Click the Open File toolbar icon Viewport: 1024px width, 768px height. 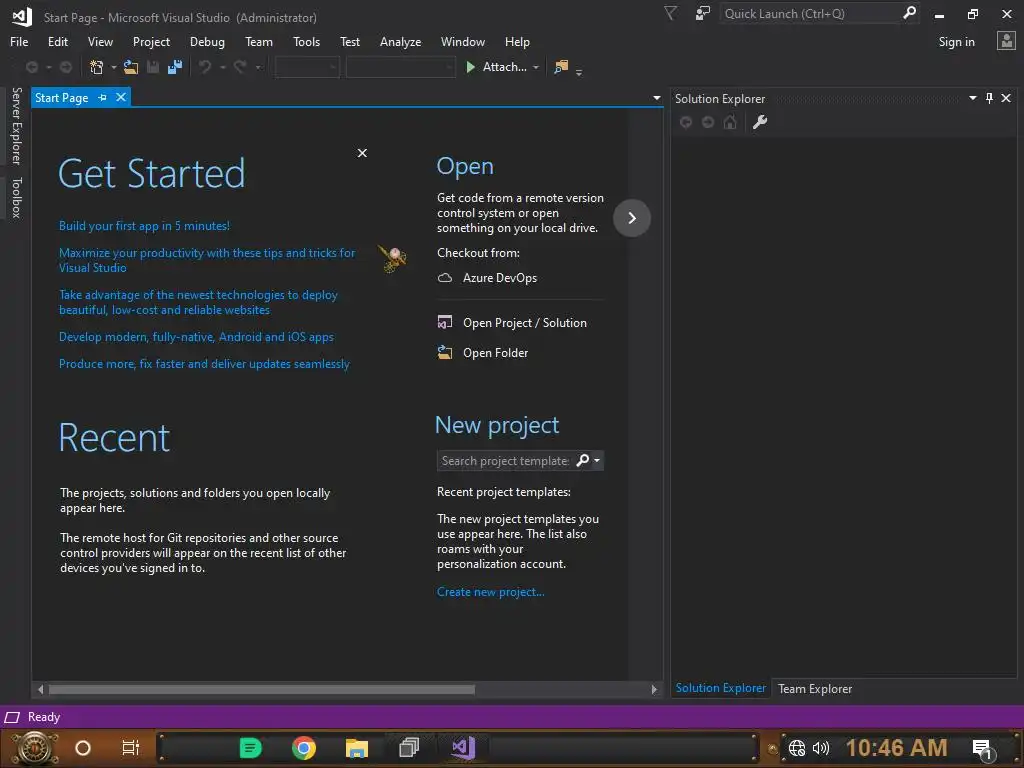[x=131, y=67]
